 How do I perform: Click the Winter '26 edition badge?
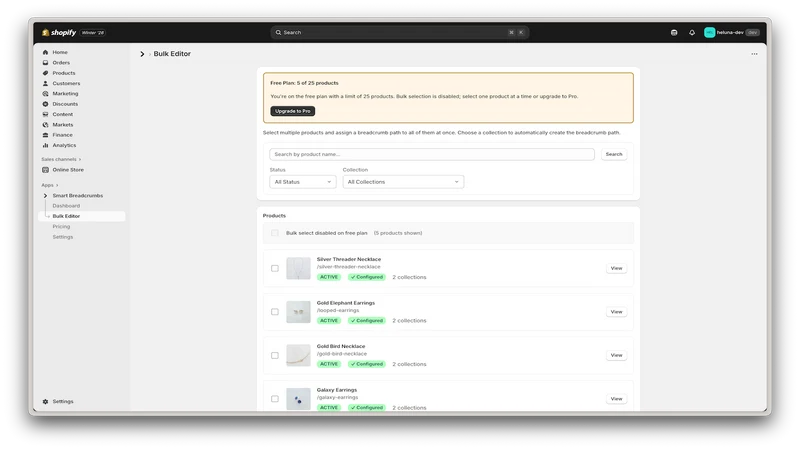(x=93, y=33)
